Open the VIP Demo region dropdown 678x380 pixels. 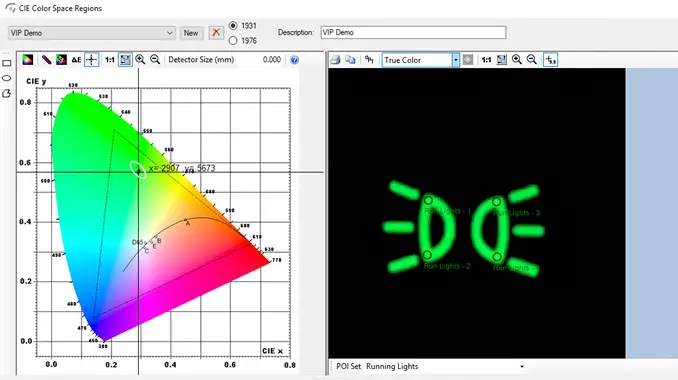pyautogui.click(x=92, y=33)
